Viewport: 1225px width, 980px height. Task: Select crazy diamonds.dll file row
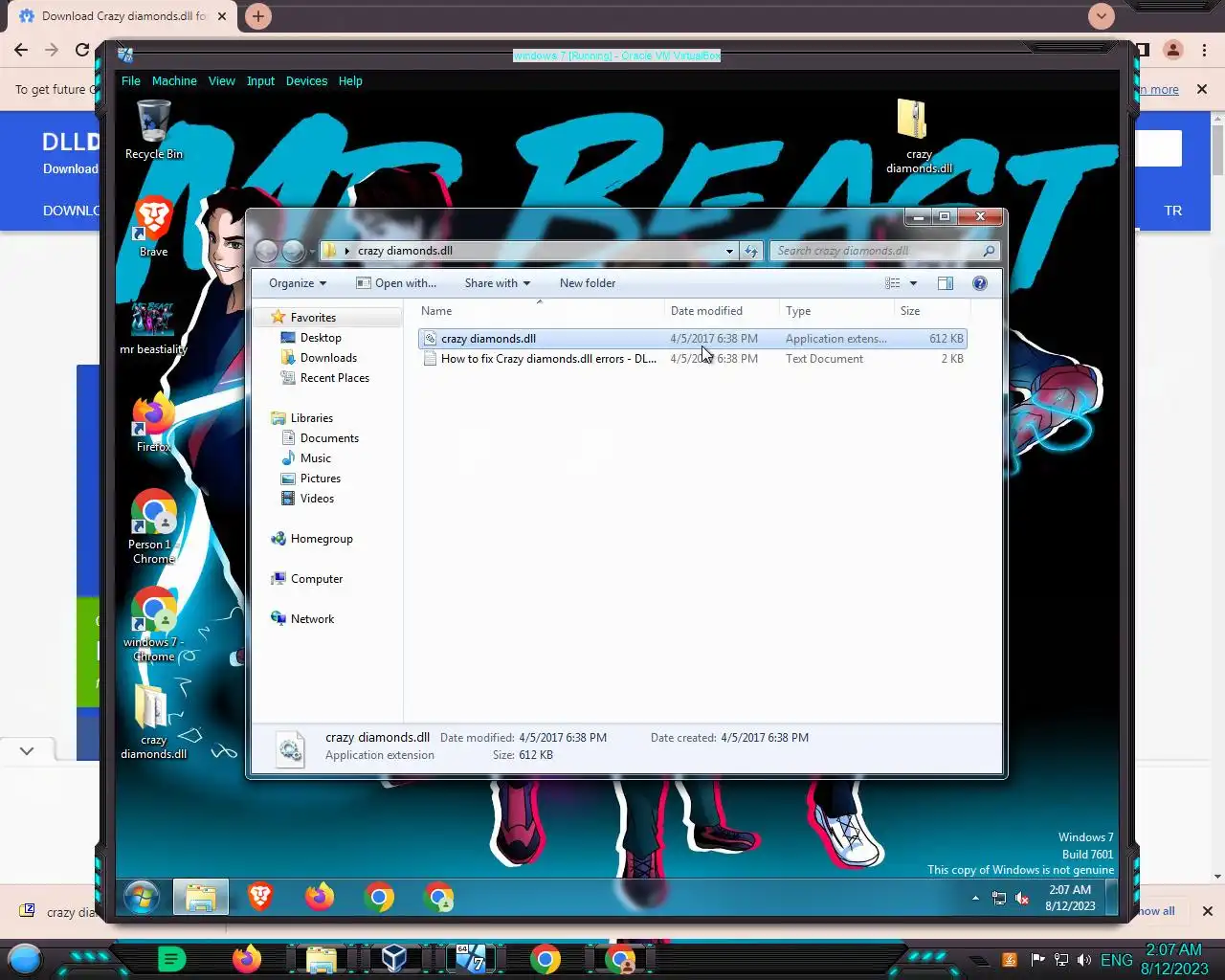(x=693, y=339)
